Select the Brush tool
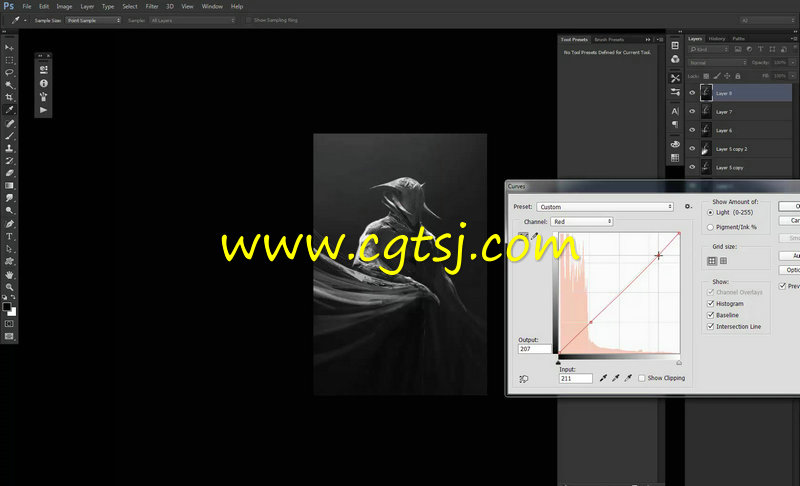800x486 pixels. [x=9, y=136]
